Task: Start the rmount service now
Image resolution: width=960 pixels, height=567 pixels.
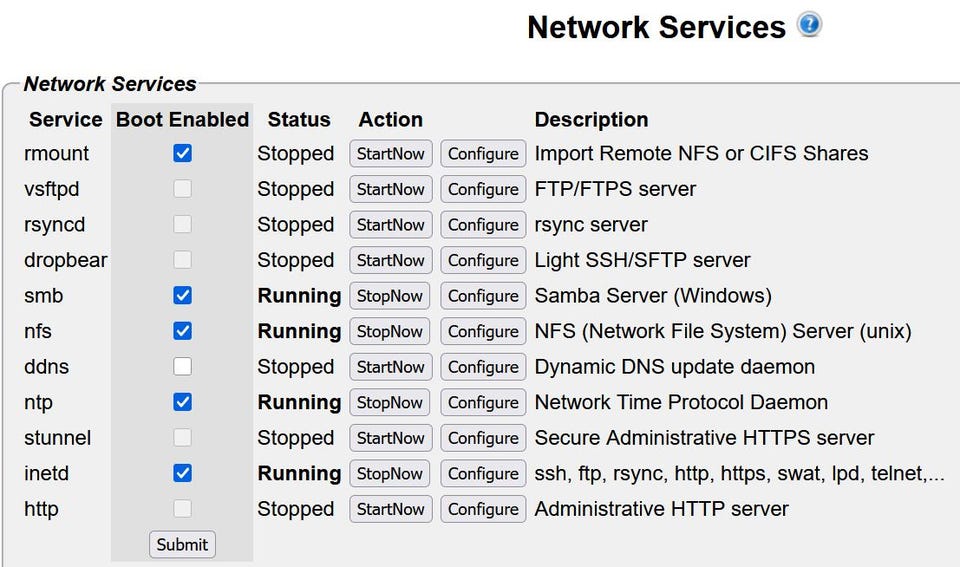Action: pos(391,154)
